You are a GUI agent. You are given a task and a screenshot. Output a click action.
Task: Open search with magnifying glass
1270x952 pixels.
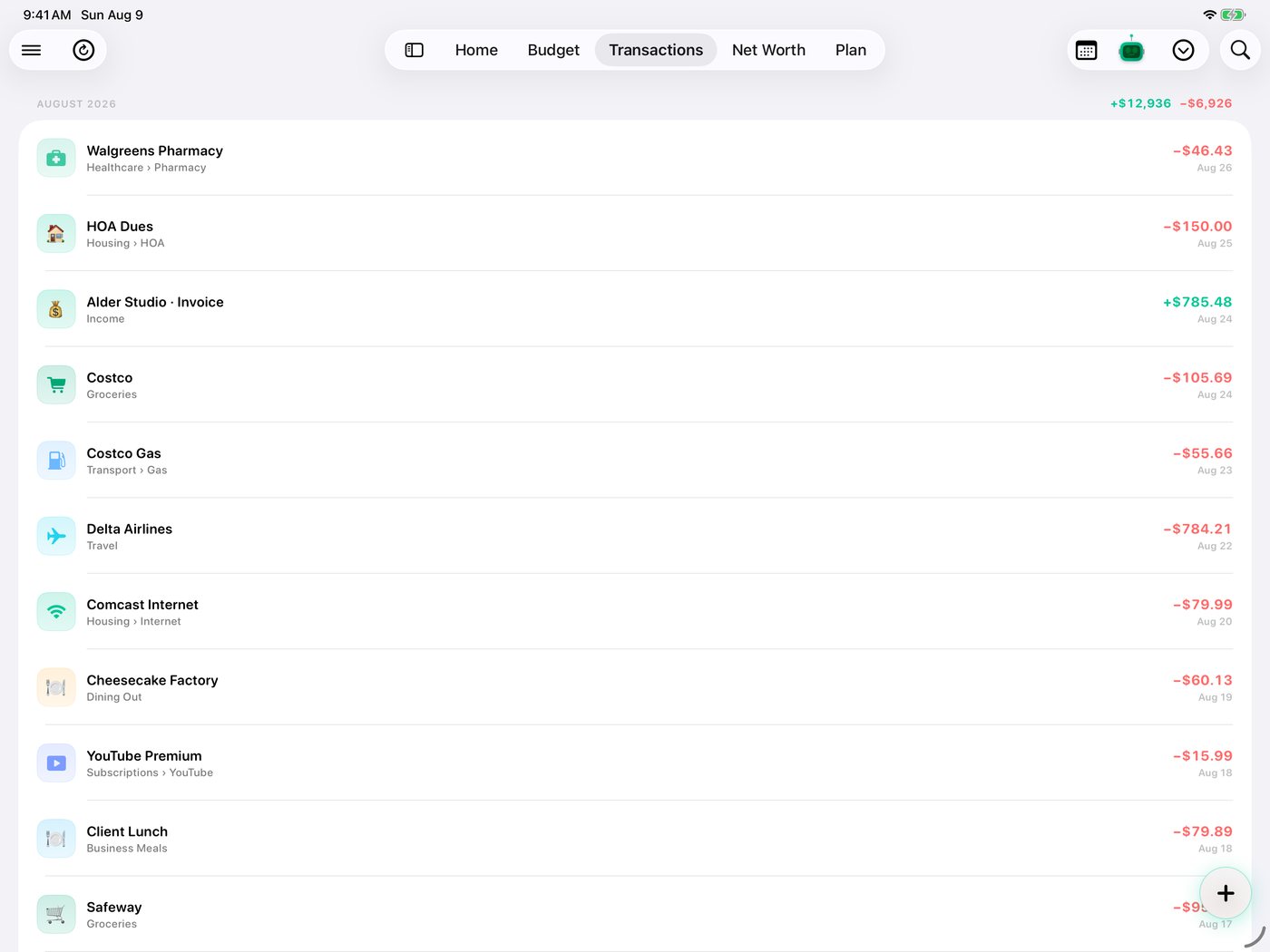click(1240, 50)
